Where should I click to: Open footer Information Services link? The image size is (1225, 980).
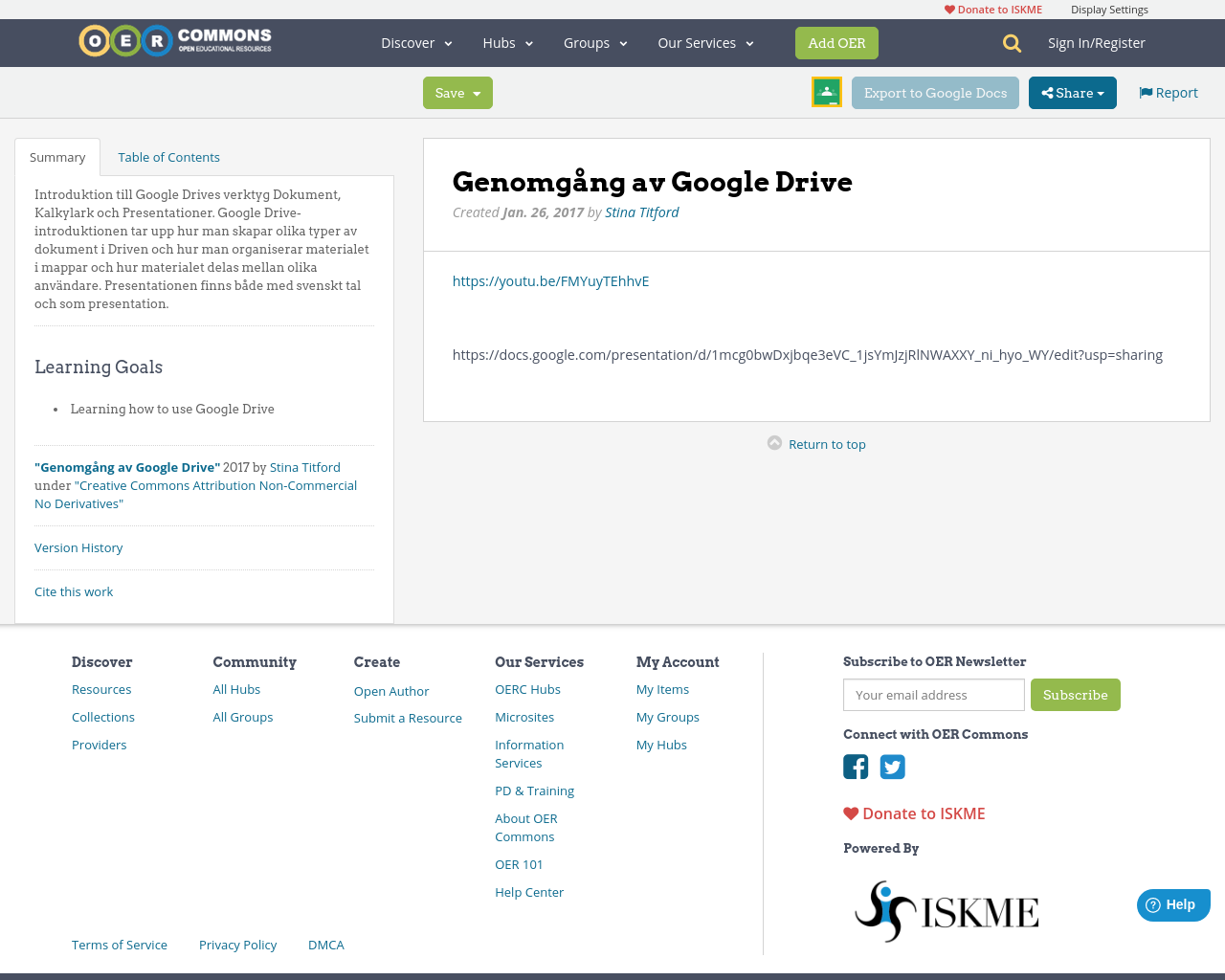(x=529, y=754)
